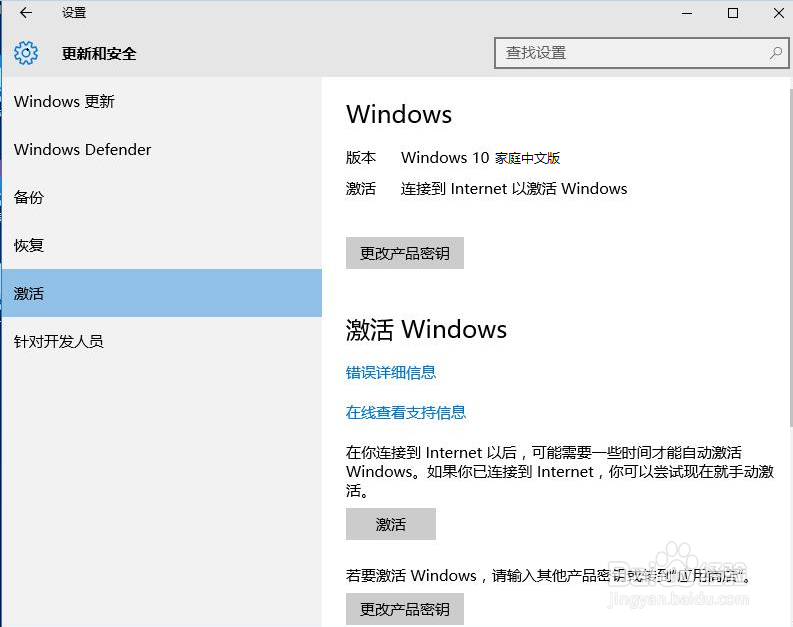Screen dimensions: 793x627
Task: Click the search magnifier icon
Action: (x=775, y=53)
